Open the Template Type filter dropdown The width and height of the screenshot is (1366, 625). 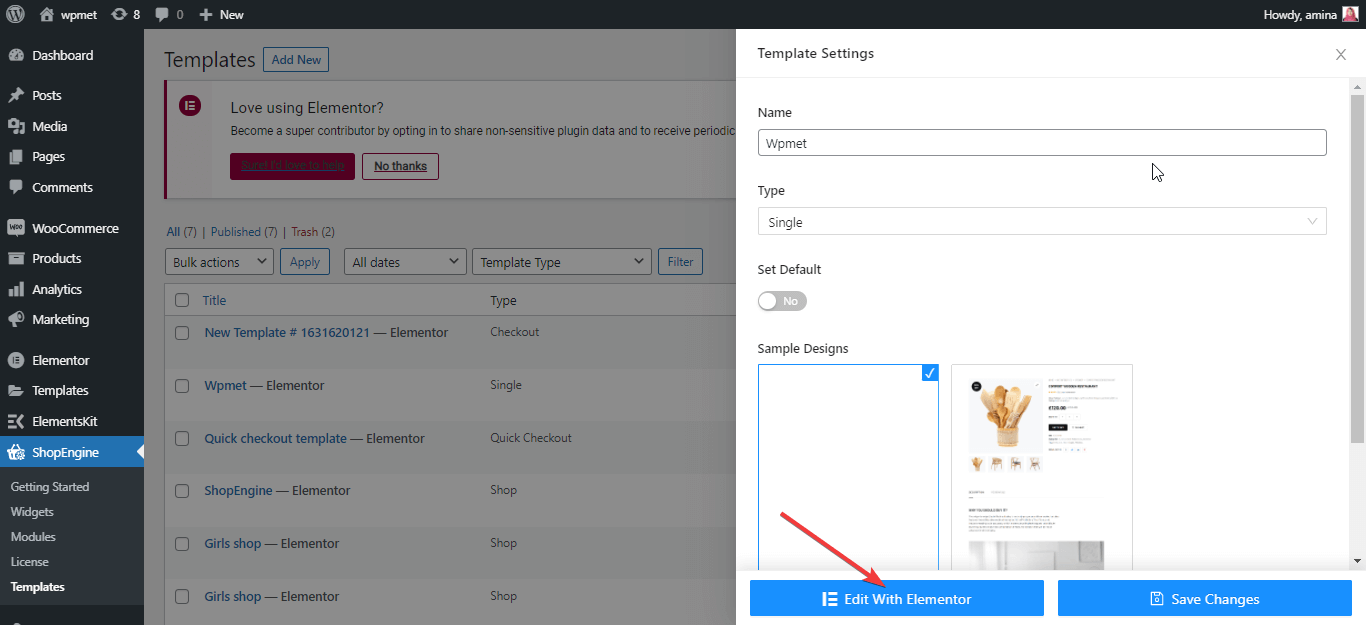(561, 262)
